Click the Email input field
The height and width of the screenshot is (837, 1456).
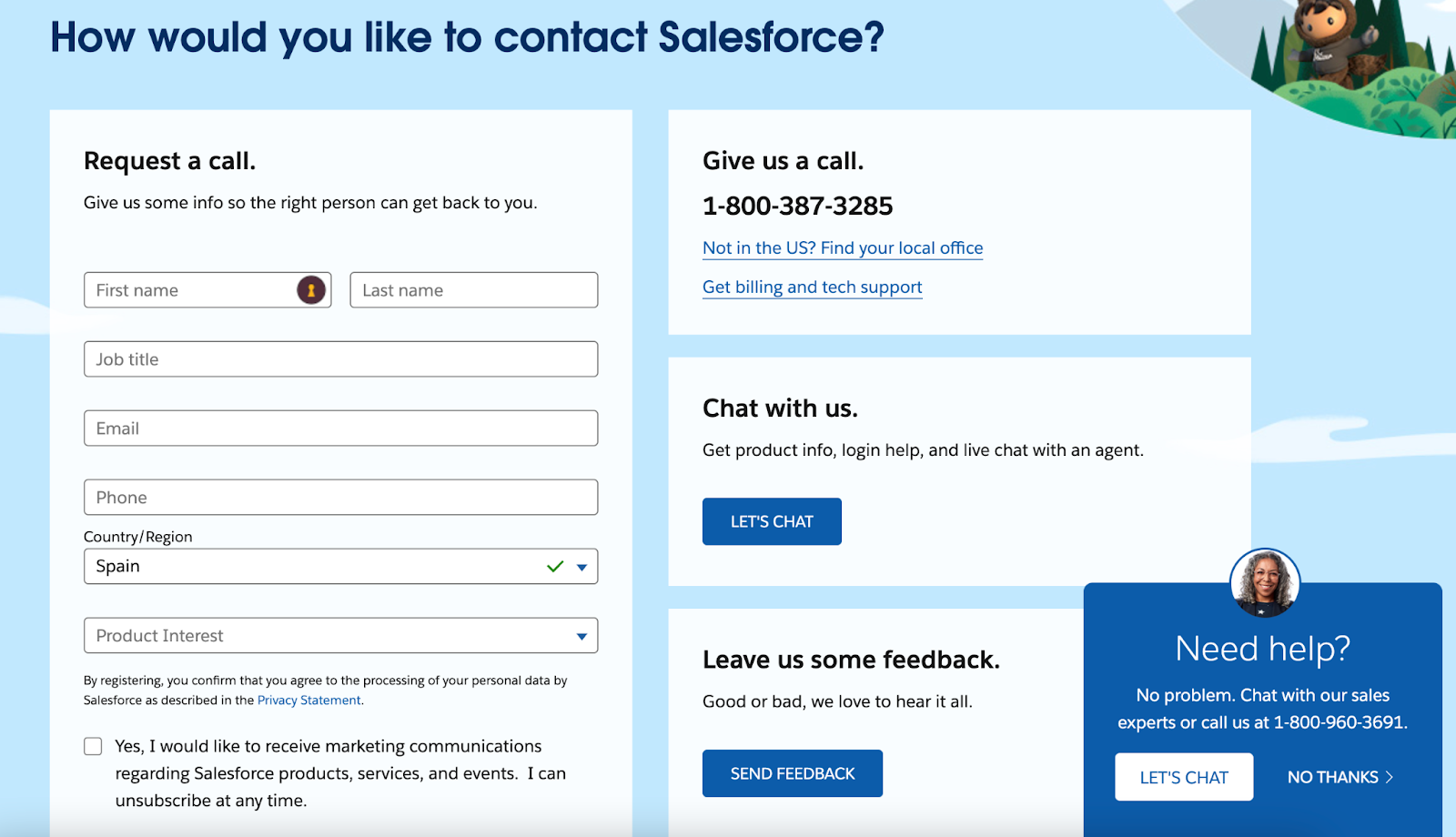point(340,428)
